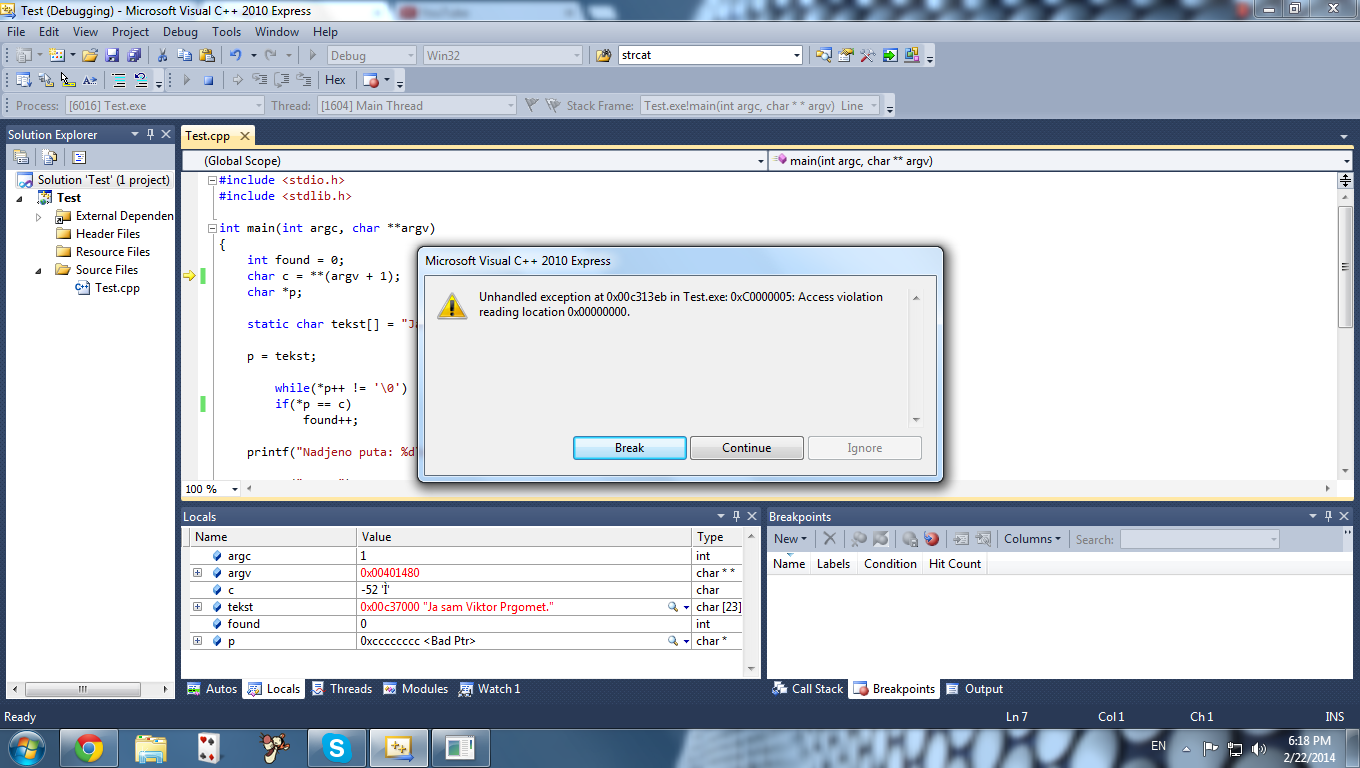1360x768 pixels.
Task: Click the Type column header in Locals
Action: coord(717,537)
